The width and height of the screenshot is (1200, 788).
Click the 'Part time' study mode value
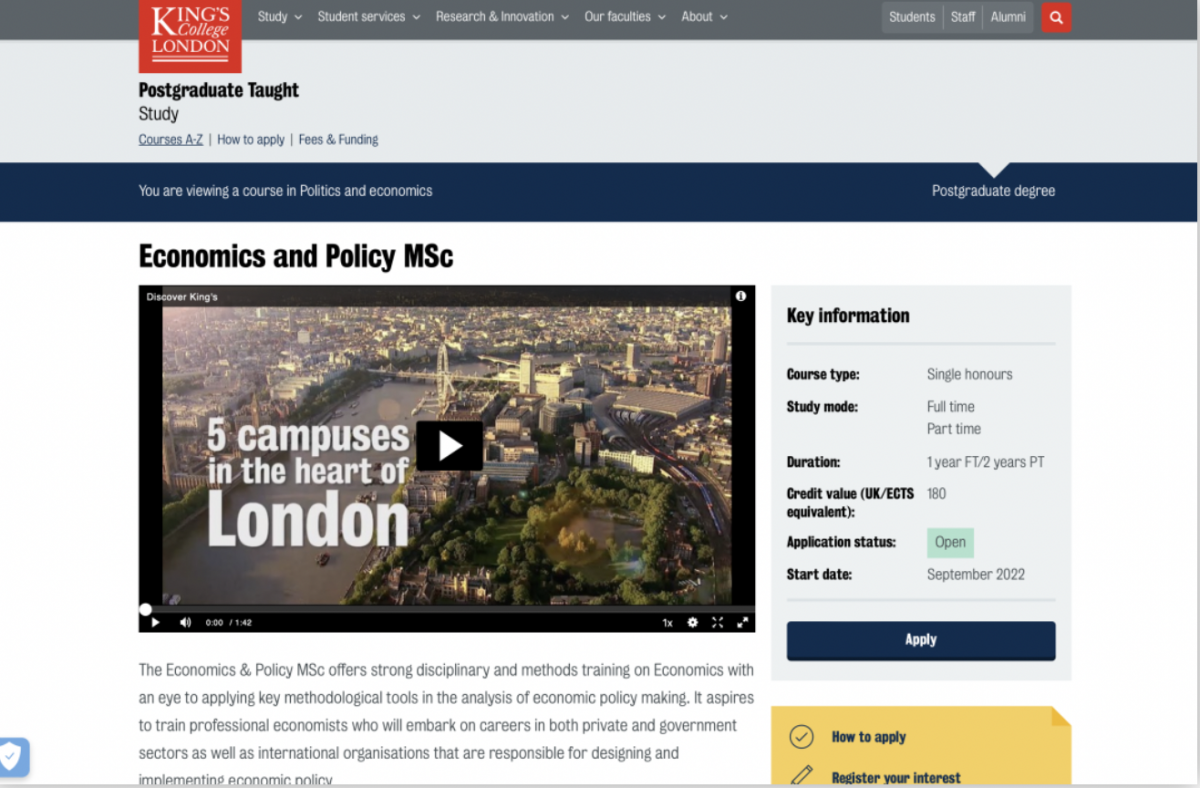[954, 429]
